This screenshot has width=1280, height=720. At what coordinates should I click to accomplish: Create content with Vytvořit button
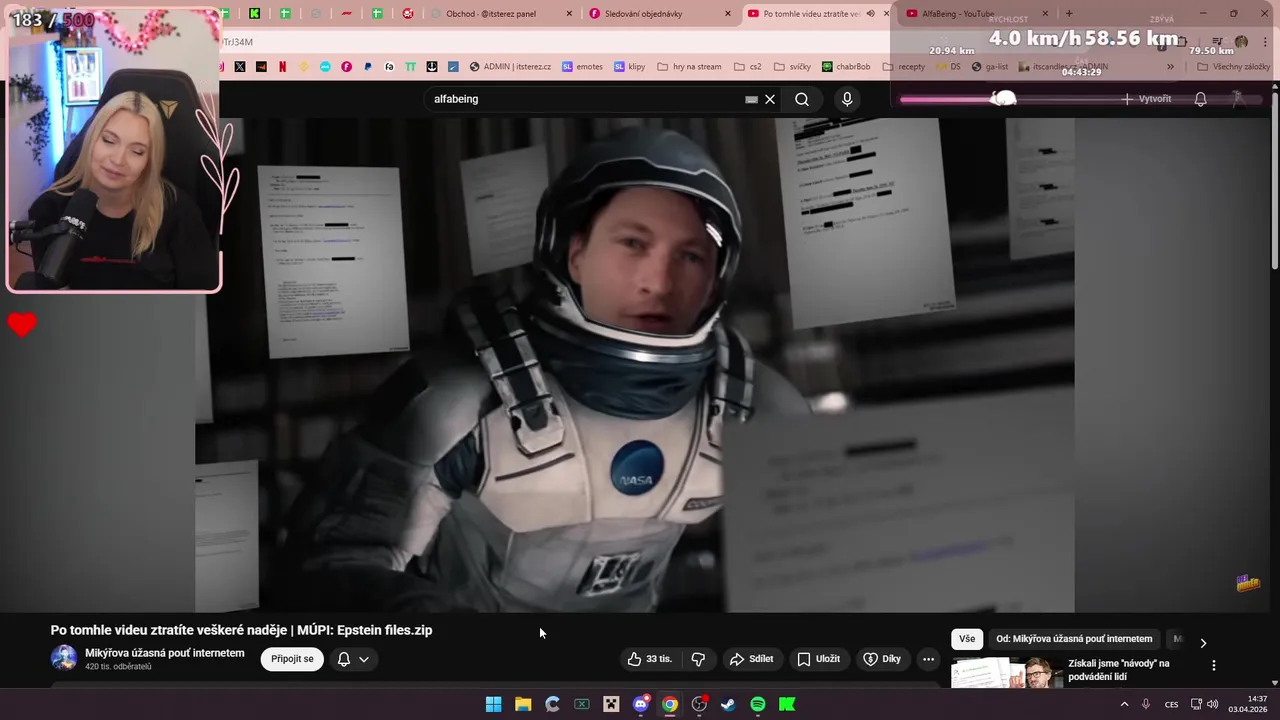click(1146, 99)
